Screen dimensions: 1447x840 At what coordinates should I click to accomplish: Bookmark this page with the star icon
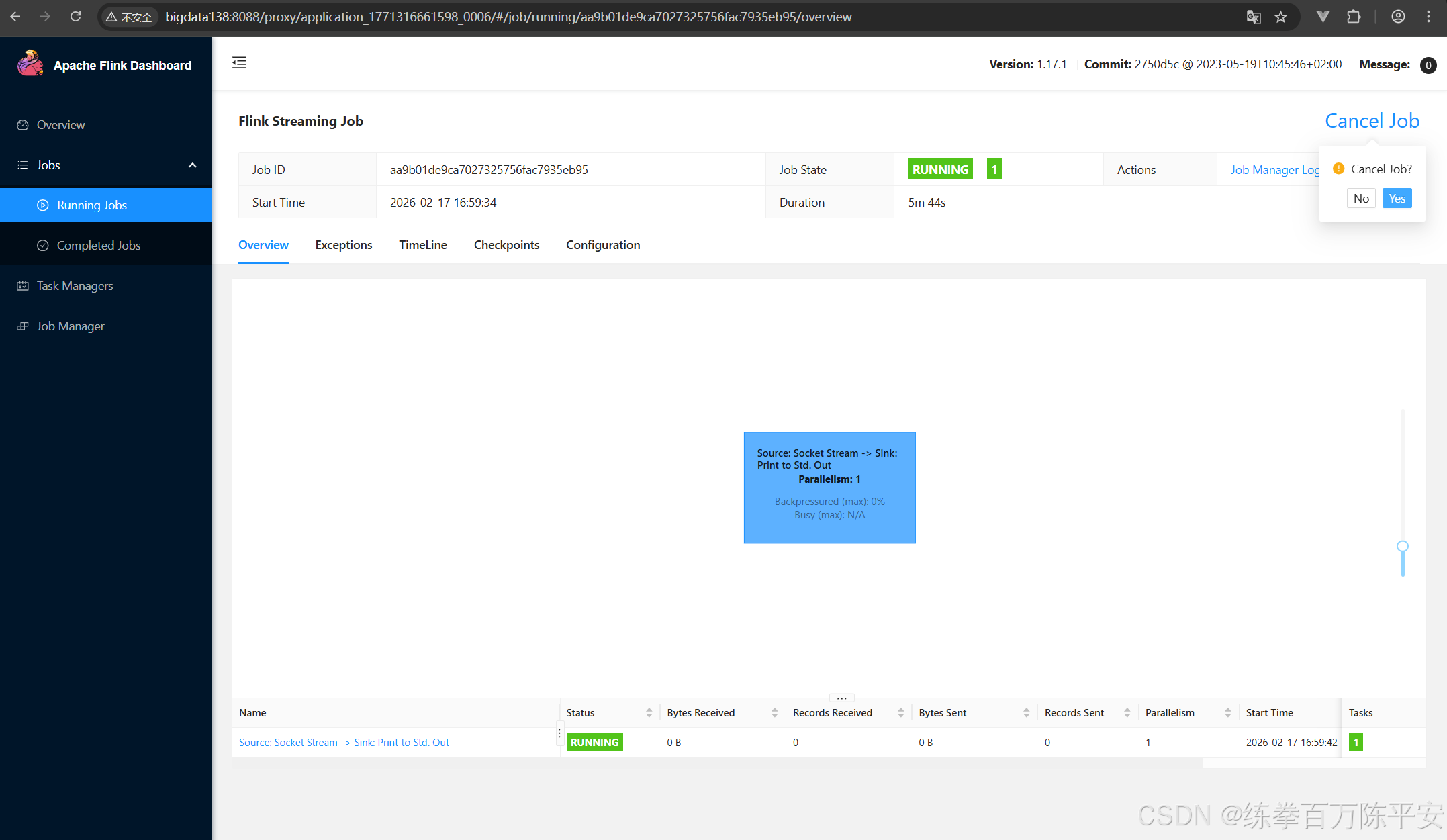(1281, 17)
